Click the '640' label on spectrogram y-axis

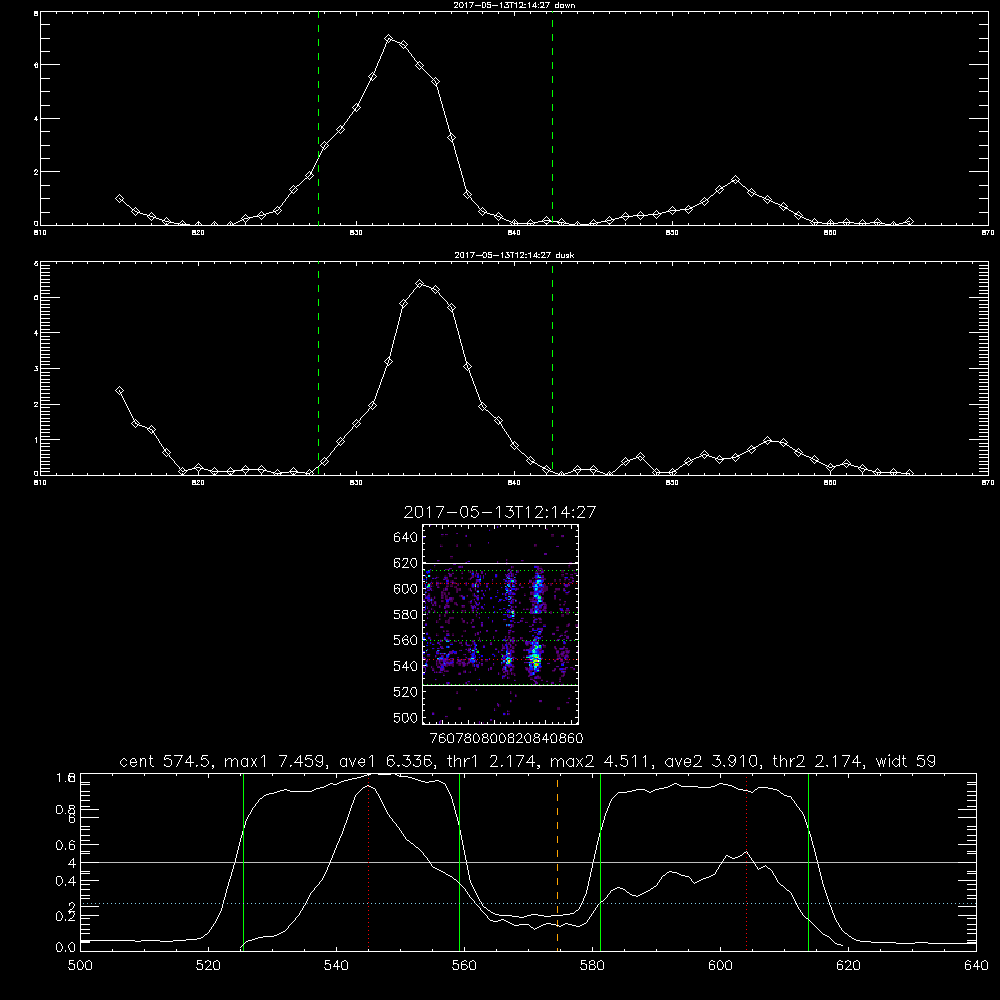click(x=406, y=538)
